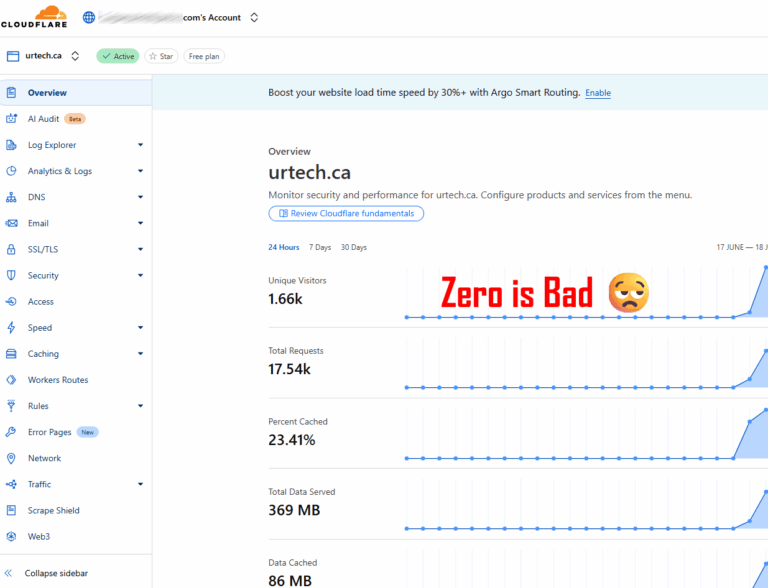Click Review Cloudflare fundamentals button
This screenshot has width=768, height=588.
tap(346, 213)
